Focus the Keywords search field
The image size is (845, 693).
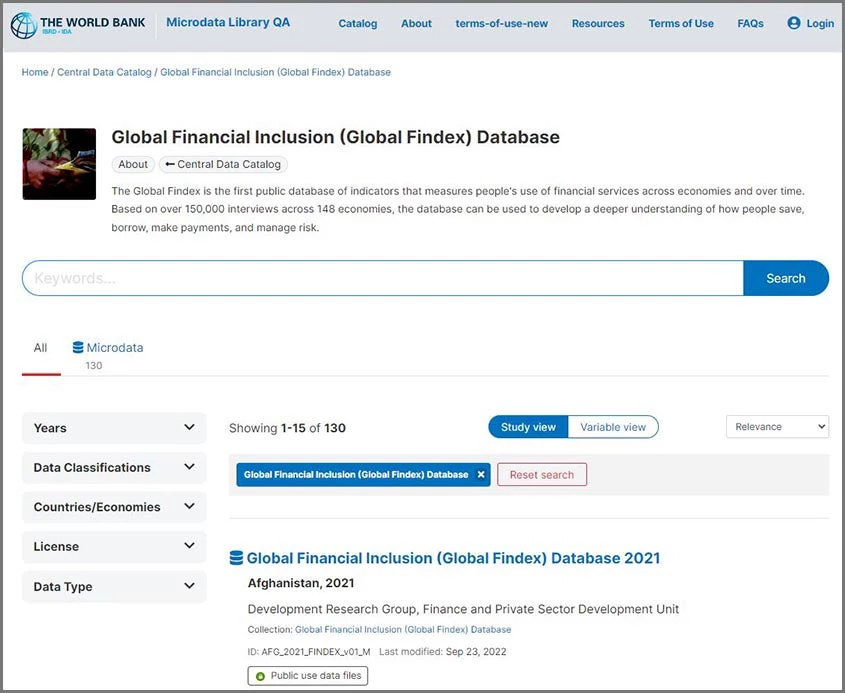pyautogui.click(x=383, y=278)
